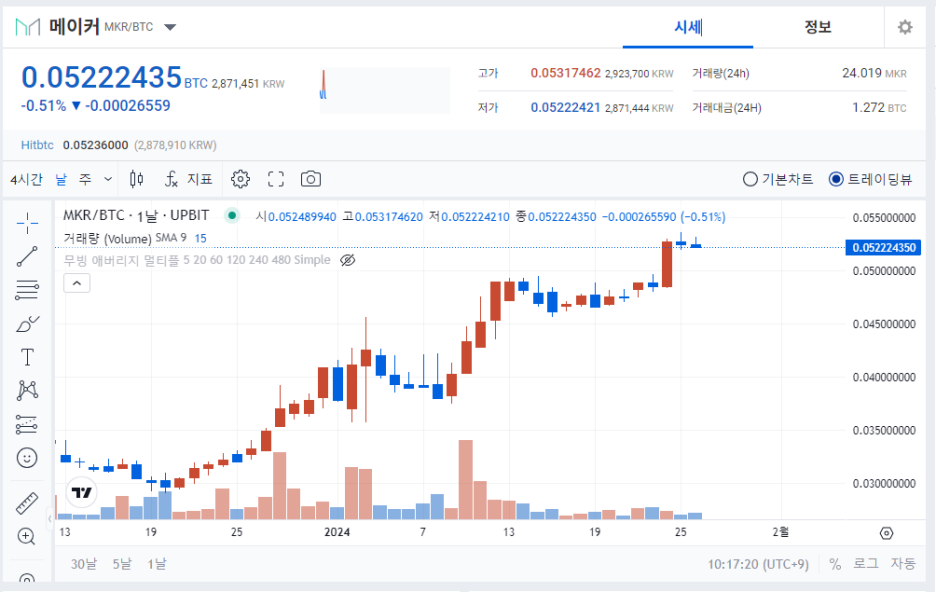Open chart settings gear in toolbar
This screenshot has height=592, width=936.
coord(241,179)
